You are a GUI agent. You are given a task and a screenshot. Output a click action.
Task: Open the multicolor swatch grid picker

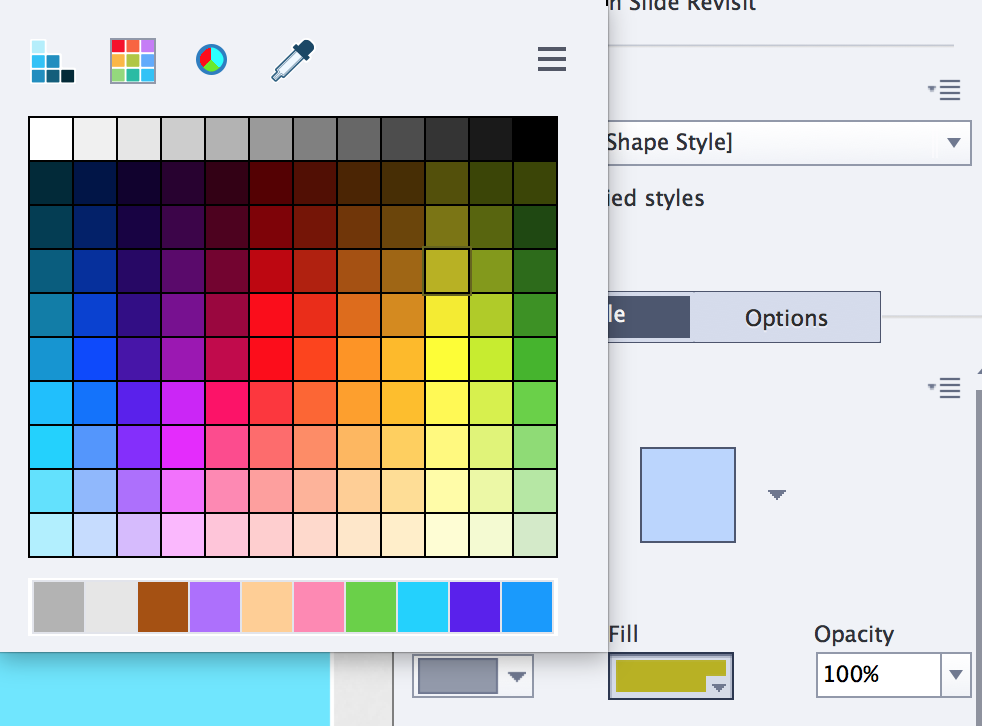coord(132,60)
